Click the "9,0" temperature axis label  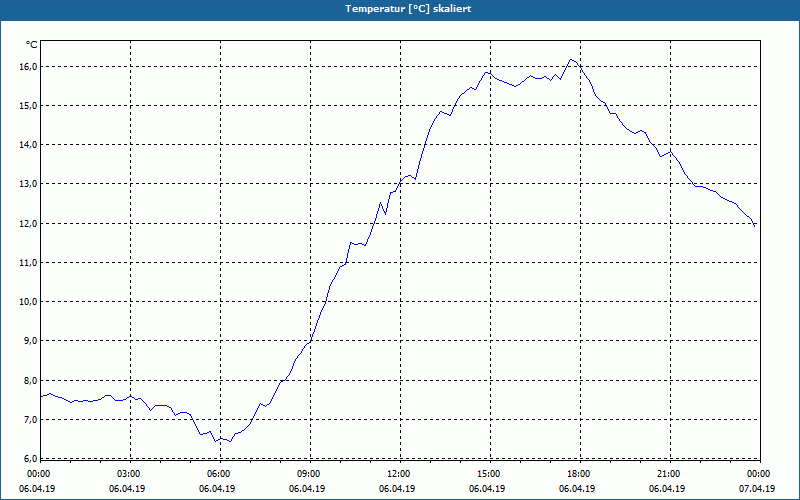pos(31,341)
